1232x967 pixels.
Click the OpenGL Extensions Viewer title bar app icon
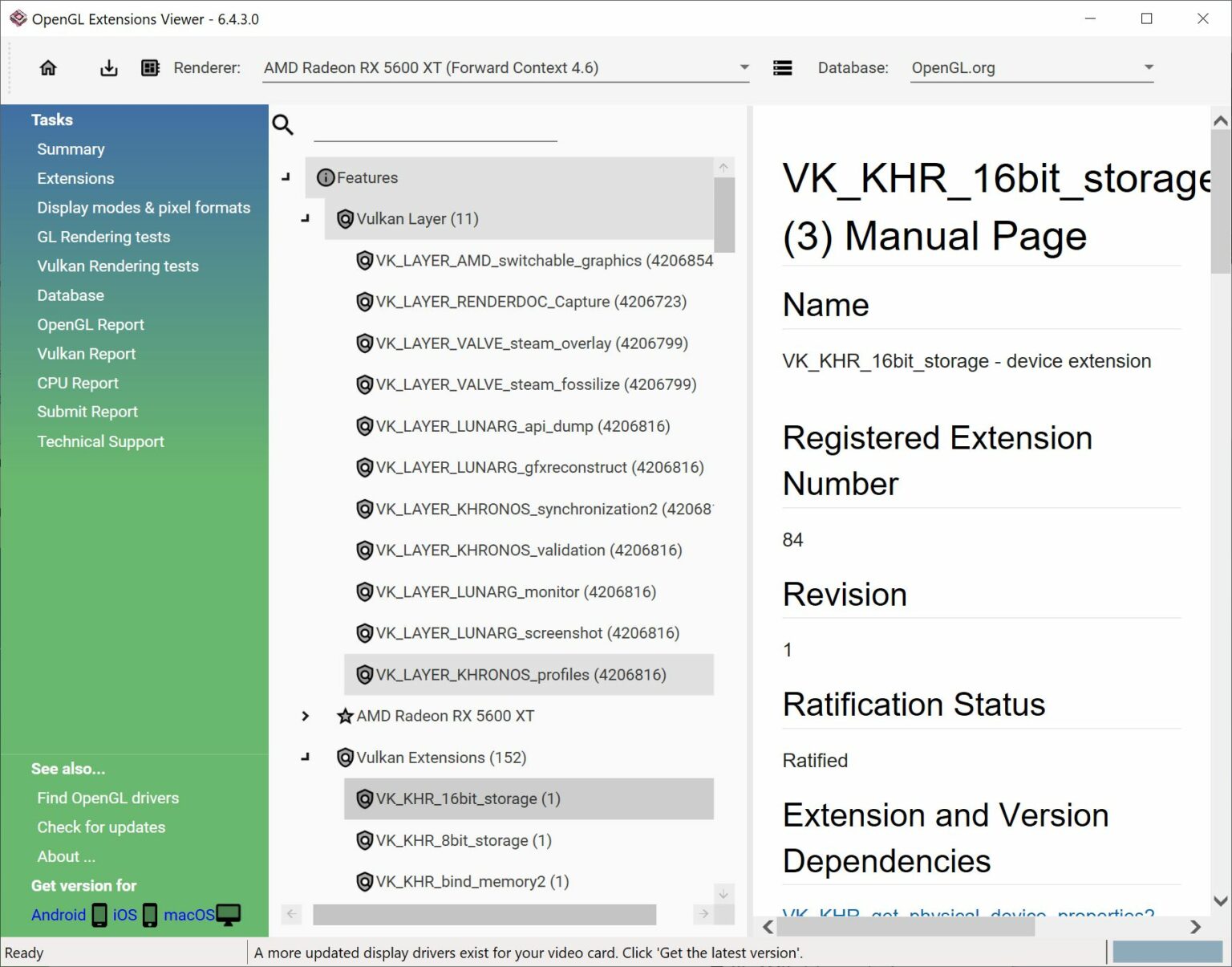18,18
